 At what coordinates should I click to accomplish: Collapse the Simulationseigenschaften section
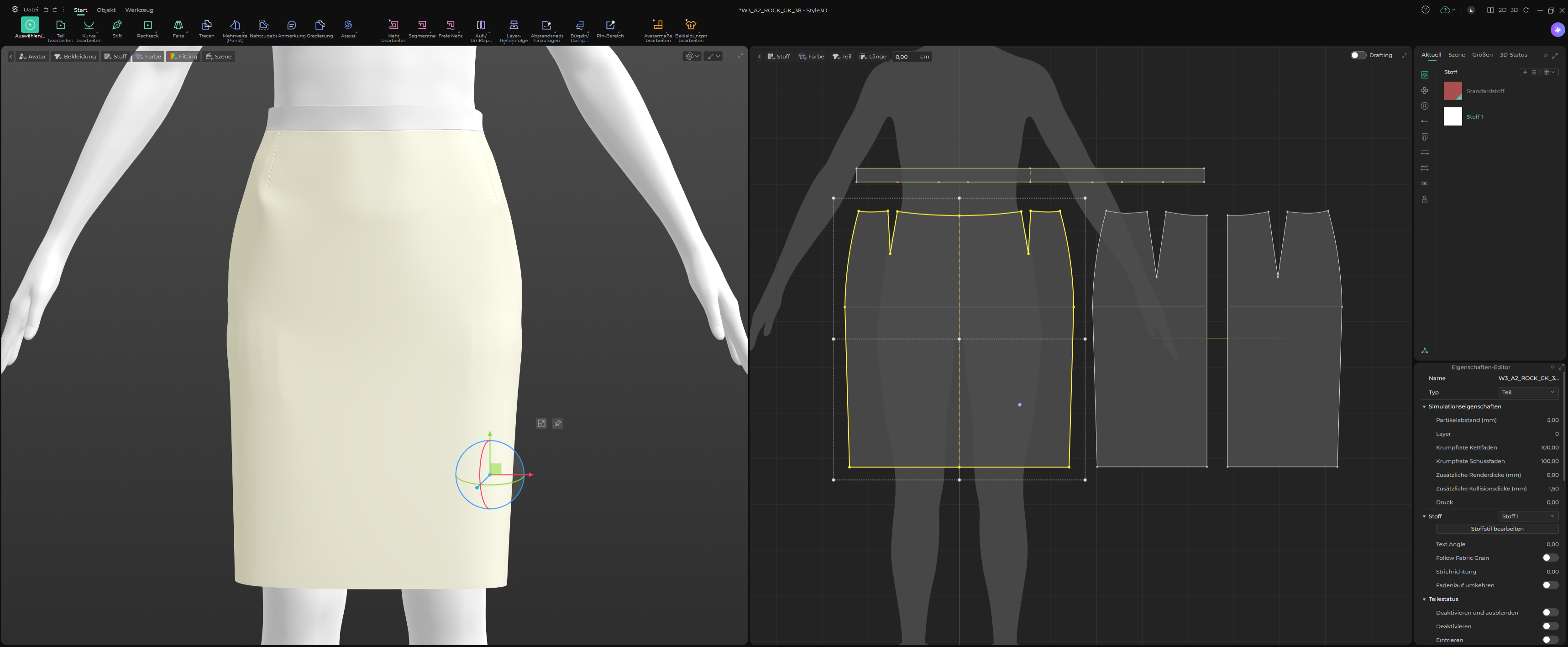[x=1424, y=406]
